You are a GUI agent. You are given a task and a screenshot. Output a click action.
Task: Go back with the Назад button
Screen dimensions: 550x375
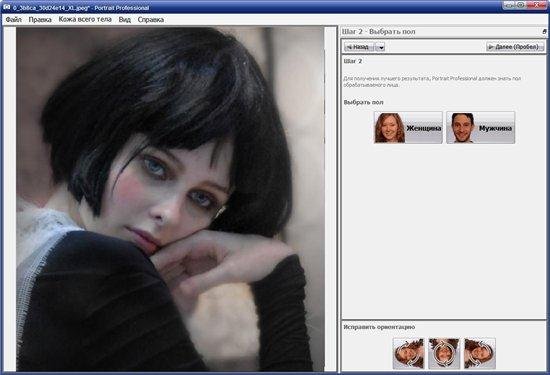coord(361,47)
